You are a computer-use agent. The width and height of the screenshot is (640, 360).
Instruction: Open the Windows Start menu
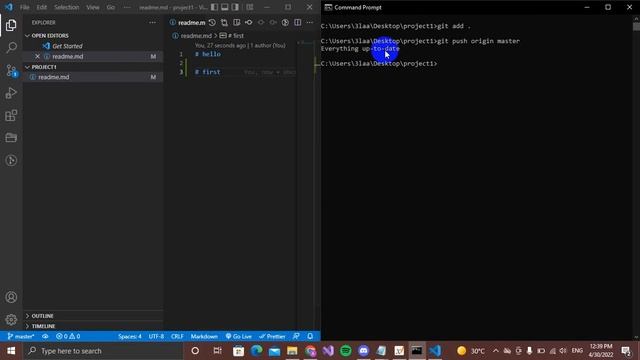tap(11, 351)
